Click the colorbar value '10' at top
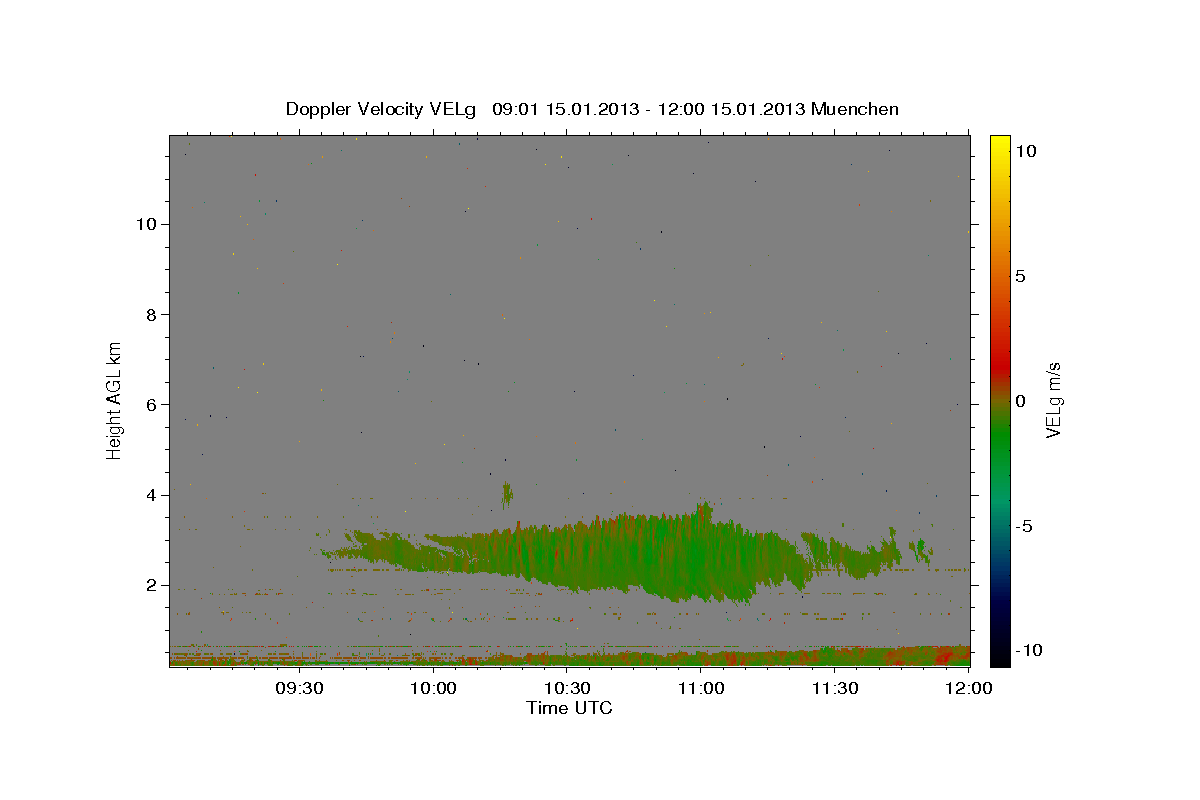The width and height of the screenshot is (1200, 800). (x=1026, y=151)
